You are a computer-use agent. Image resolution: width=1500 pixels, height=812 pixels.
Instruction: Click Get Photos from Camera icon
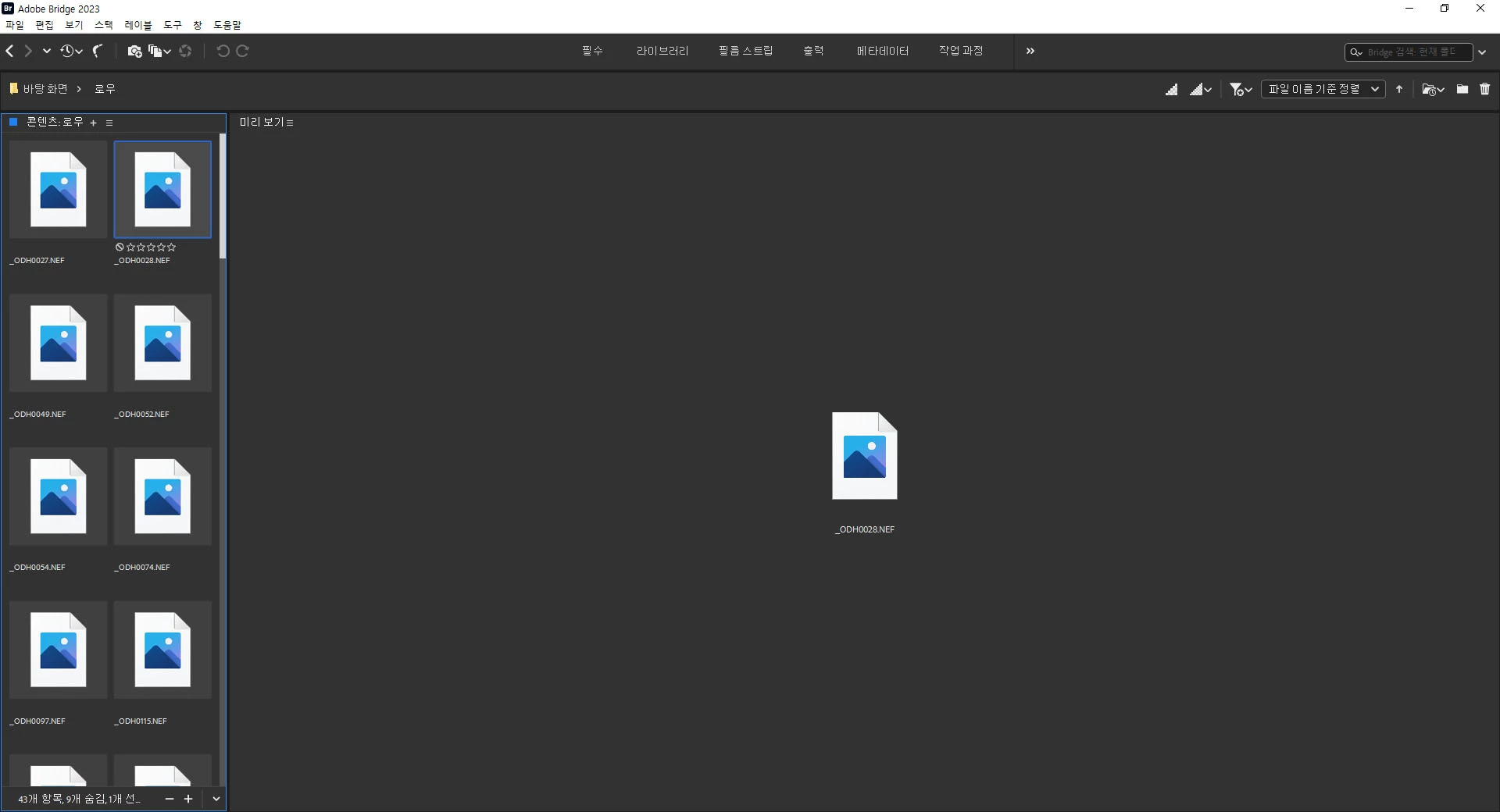(x=134, y=51)
